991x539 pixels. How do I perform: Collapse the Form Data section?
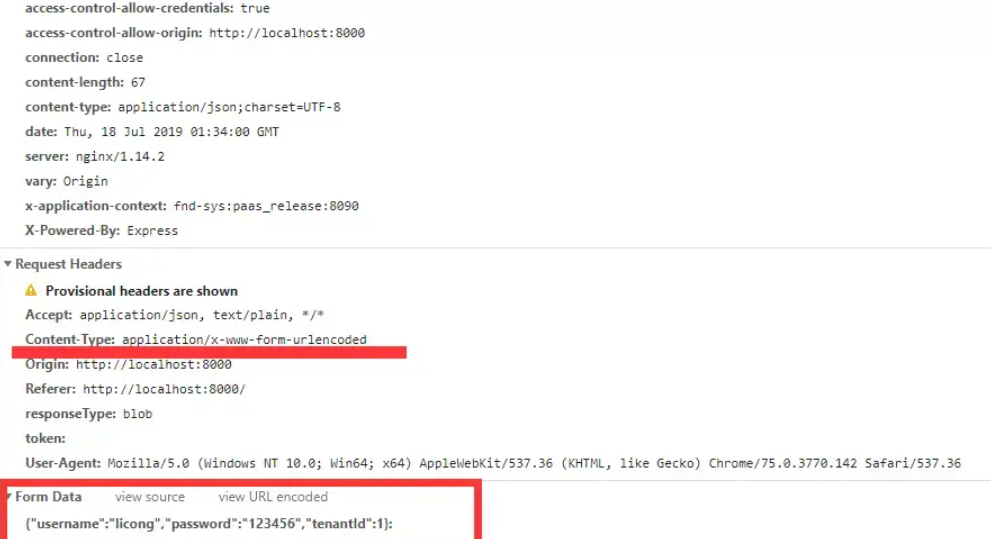click(9, 497)
